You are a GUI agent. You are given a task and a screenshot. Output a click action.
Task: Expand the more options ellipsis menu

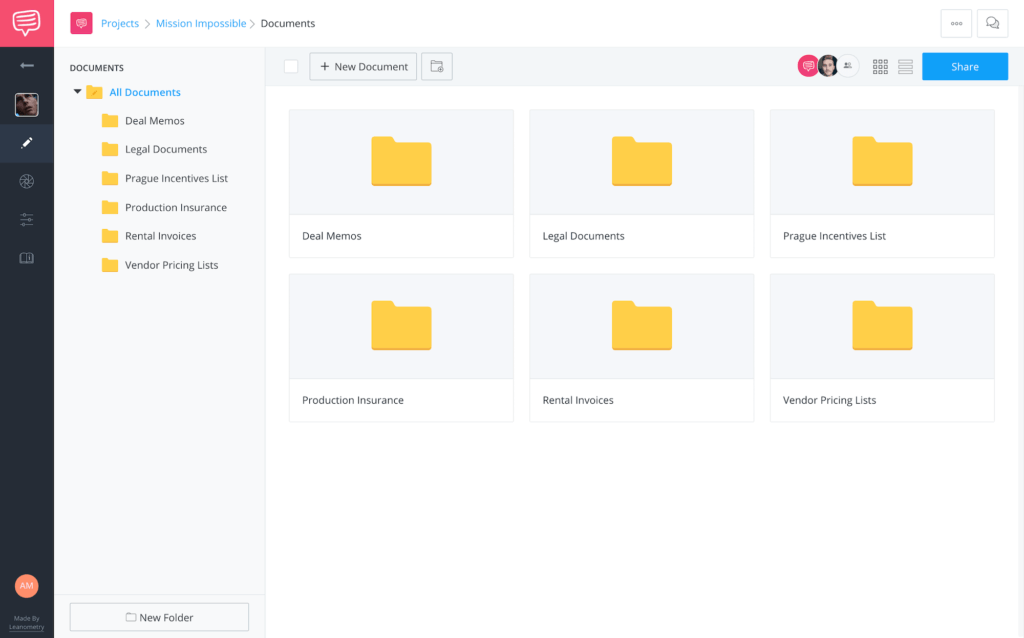coord(955,23)
